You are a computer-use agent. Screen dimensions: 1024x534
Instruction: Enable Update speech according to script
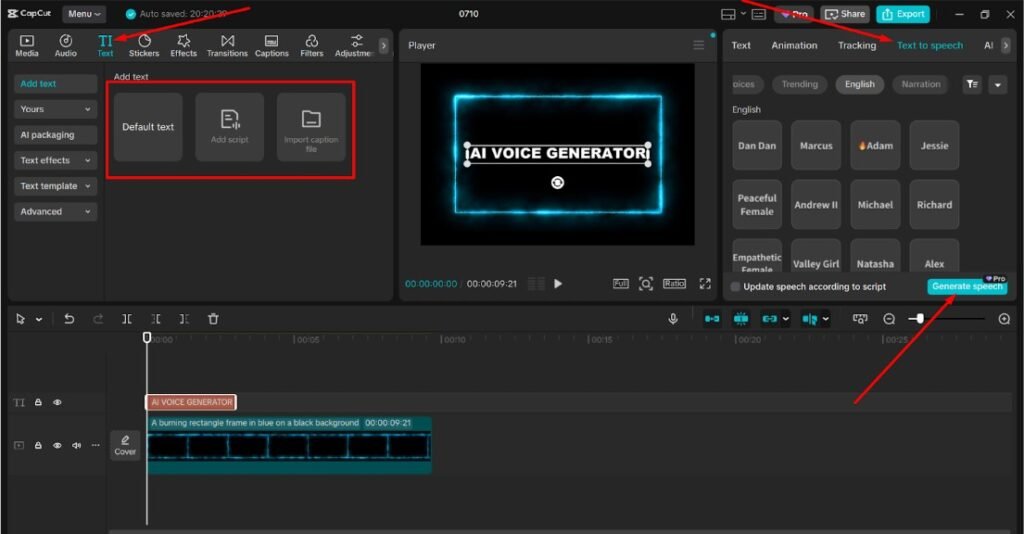coord(736,287)
